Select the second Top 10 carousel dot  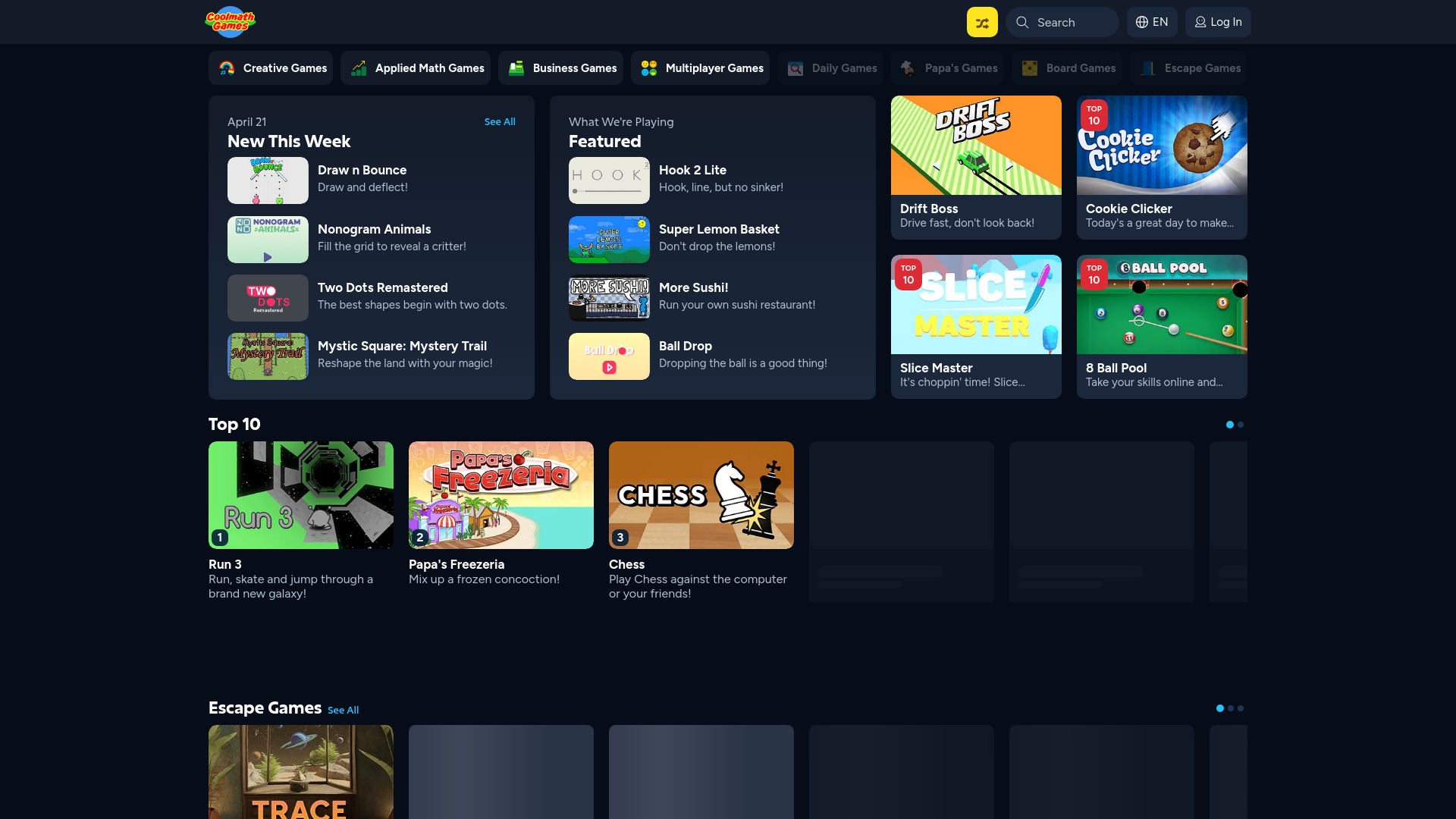pos(1241,425)
